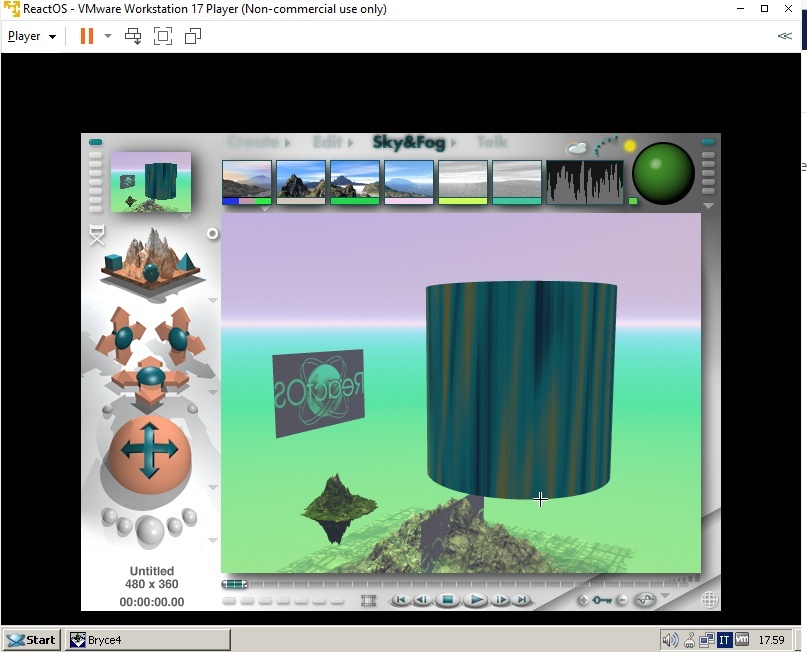Enter VMware full screen mode

[x=163, y=37]
